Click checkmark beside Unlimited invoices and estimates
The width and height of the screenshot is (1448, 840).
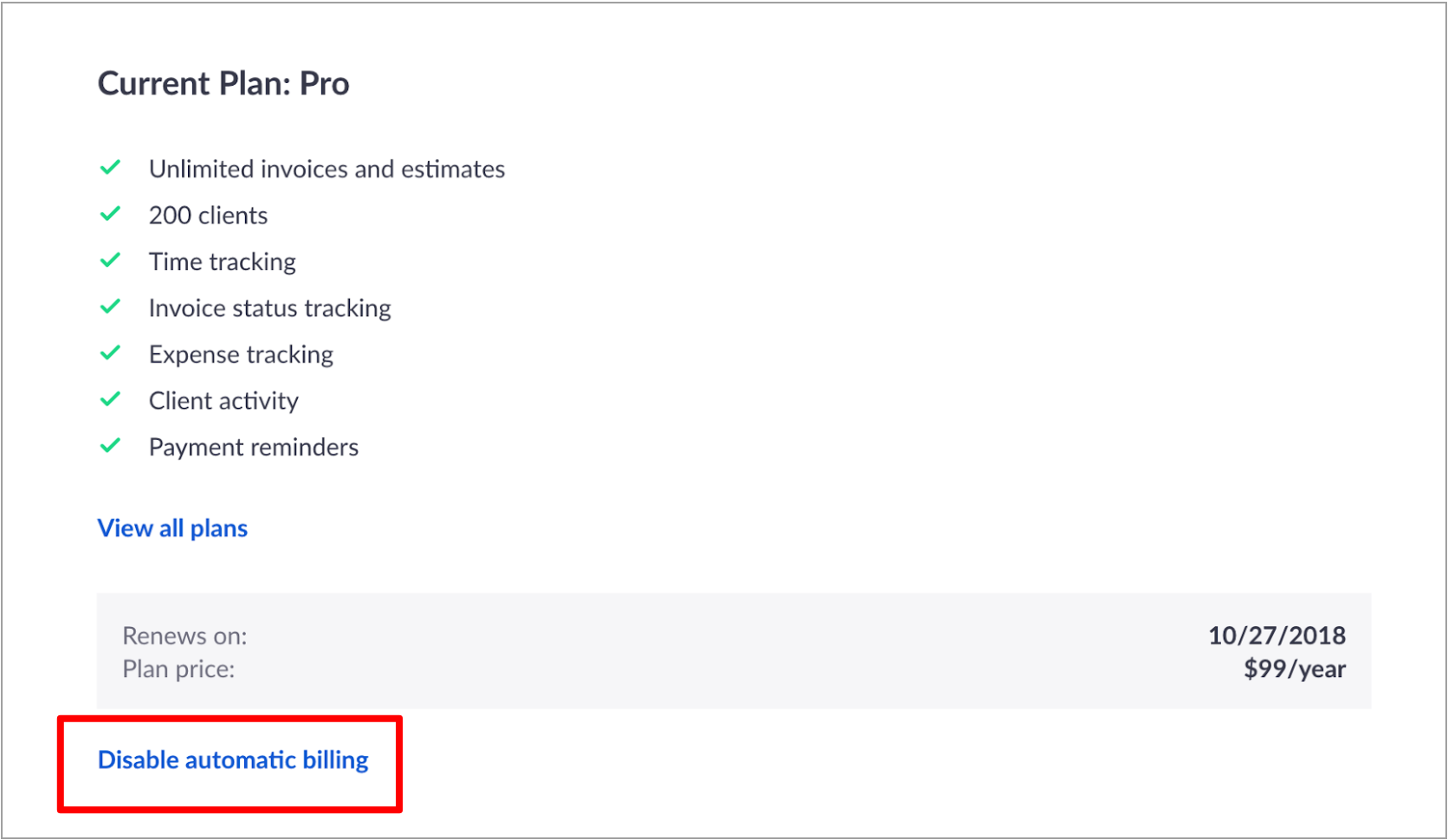(110, 167)
